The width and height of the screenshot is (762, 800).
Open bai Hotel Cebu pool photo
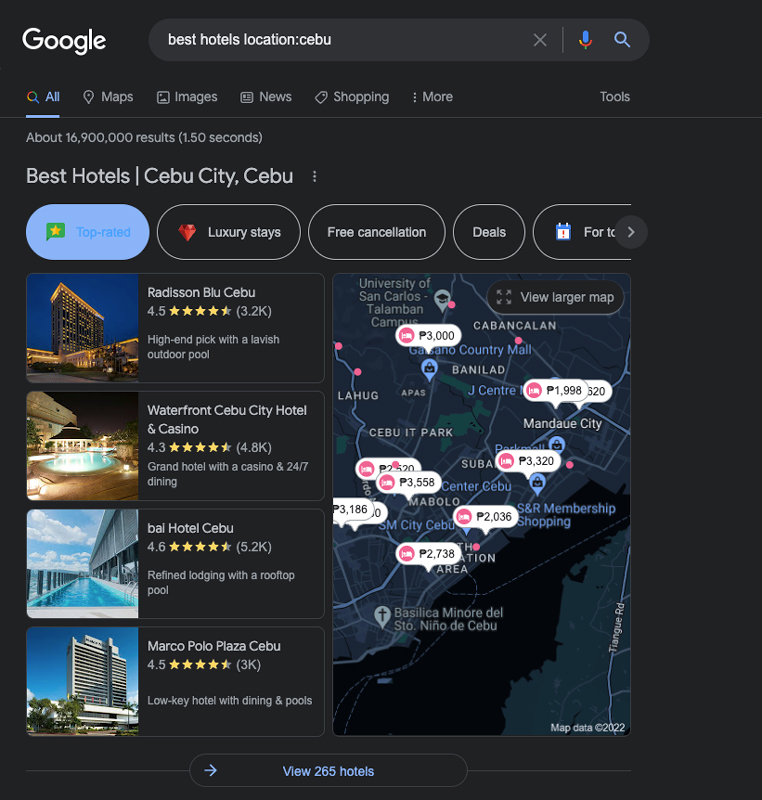[x=83, y=564]
